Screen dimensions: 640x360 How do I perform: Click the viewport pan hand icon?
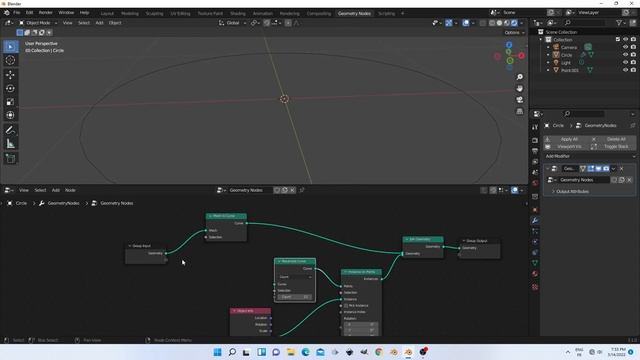point(520,89)
